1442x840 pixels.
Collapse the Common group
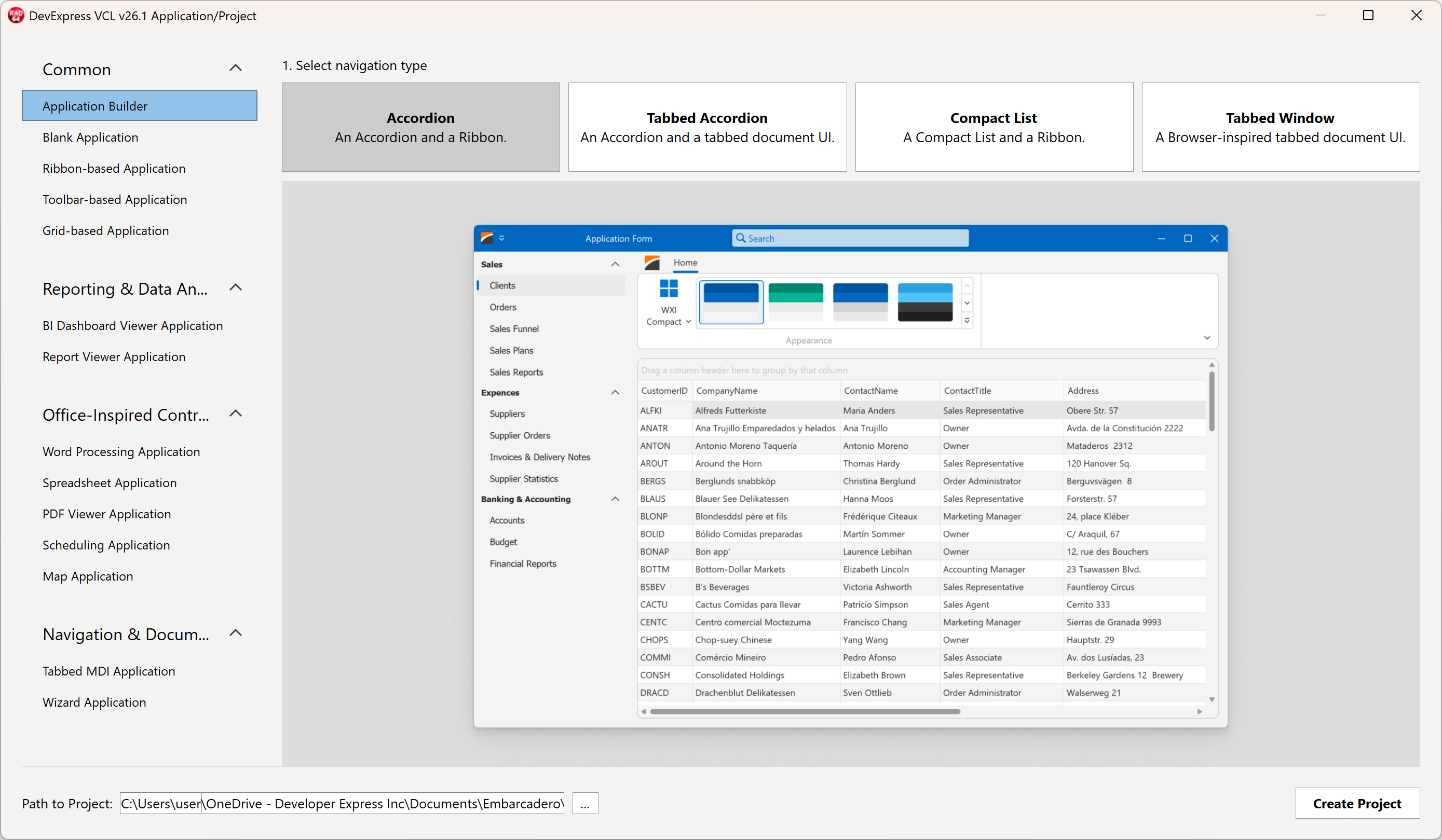[235, 68]
